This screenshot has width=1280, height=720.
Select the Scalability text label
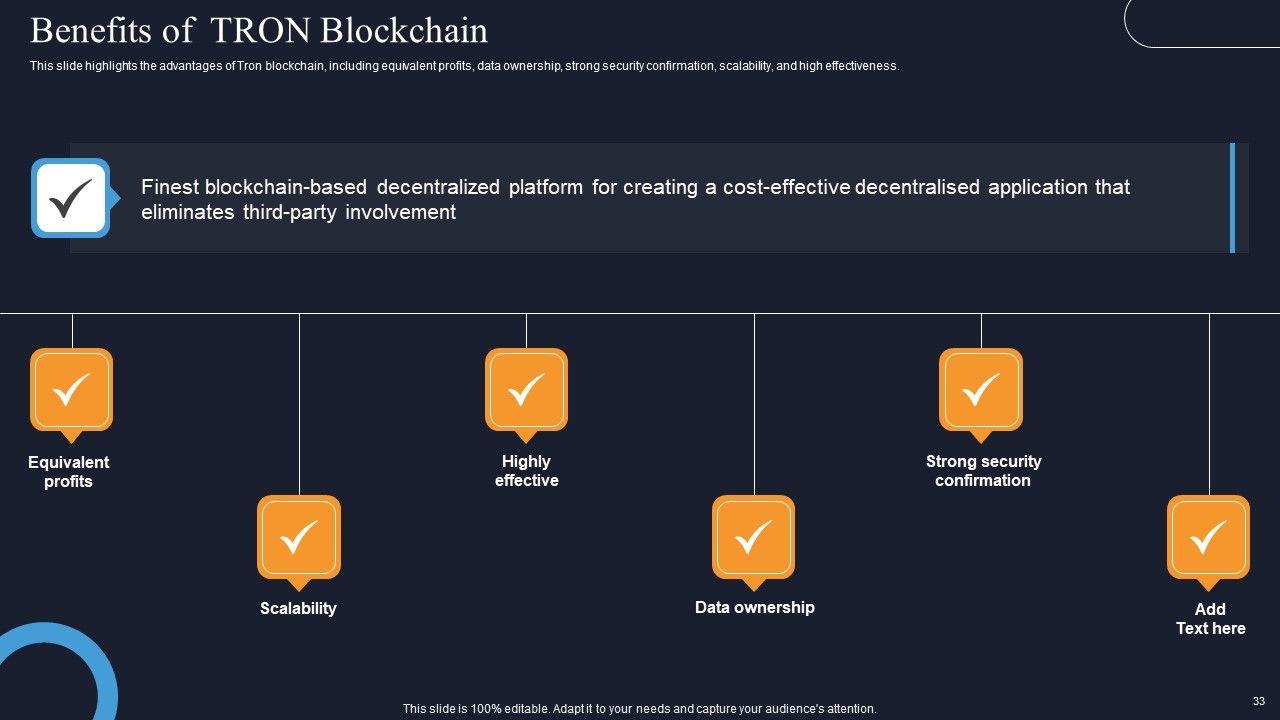coord(298,608)
